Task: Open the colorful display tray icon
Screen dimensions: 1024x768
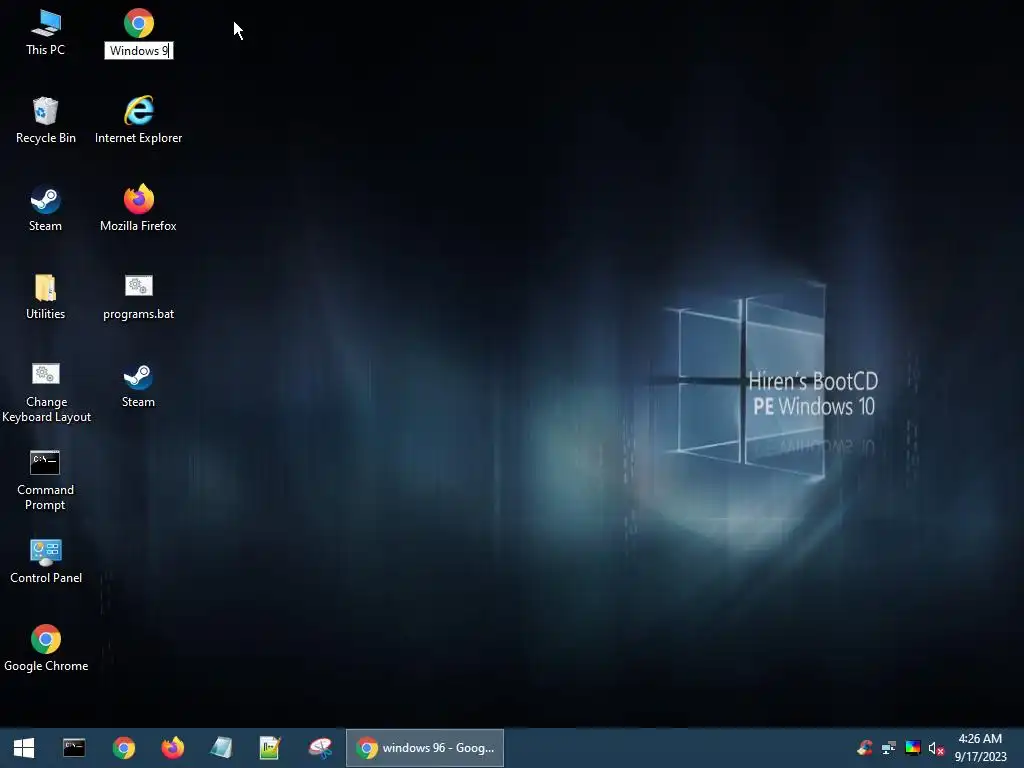Action: [912, 748]
